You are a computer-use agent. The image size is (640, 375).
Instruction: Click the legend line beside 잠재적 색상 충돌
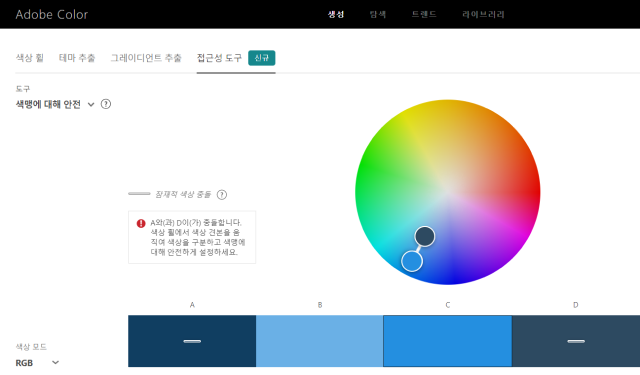click(x=139, y=194)
